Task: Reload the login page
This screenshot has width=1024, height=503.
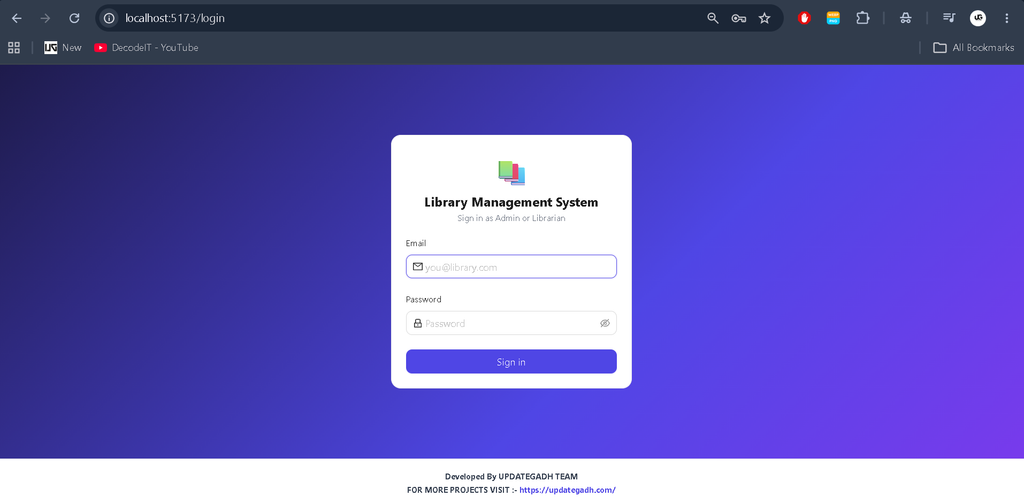Action: coord(74,18)
